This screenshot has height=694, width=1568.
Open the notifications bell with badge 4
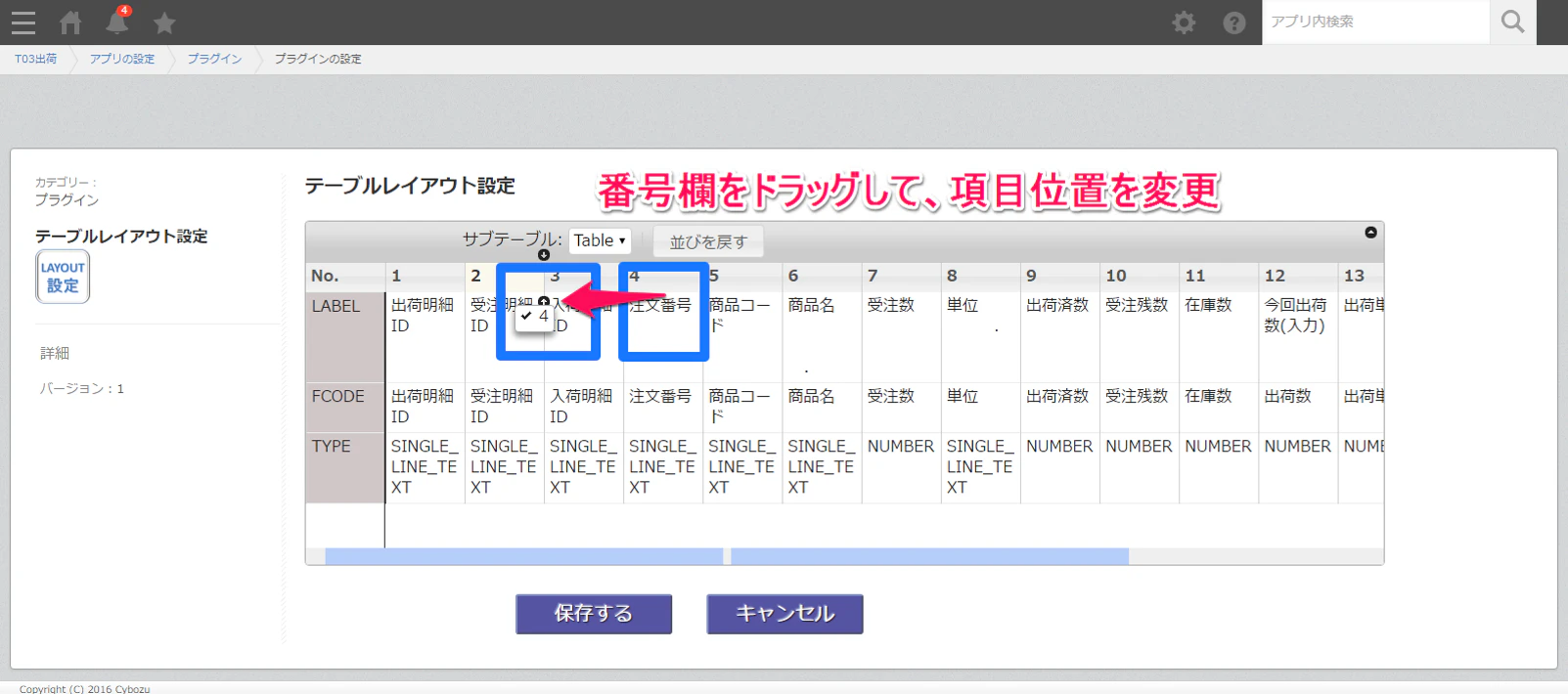click(117, 21)
